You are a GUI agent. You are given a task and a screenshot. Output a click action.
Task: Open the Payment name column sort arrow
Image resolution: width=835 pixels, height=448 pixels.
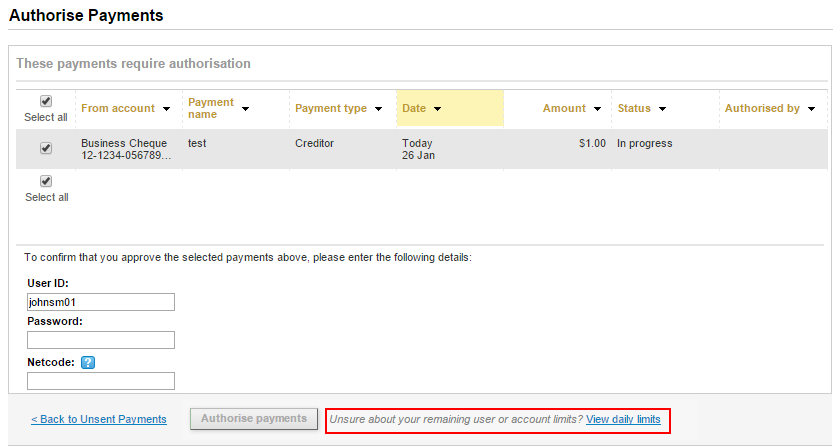coord(245,109)
